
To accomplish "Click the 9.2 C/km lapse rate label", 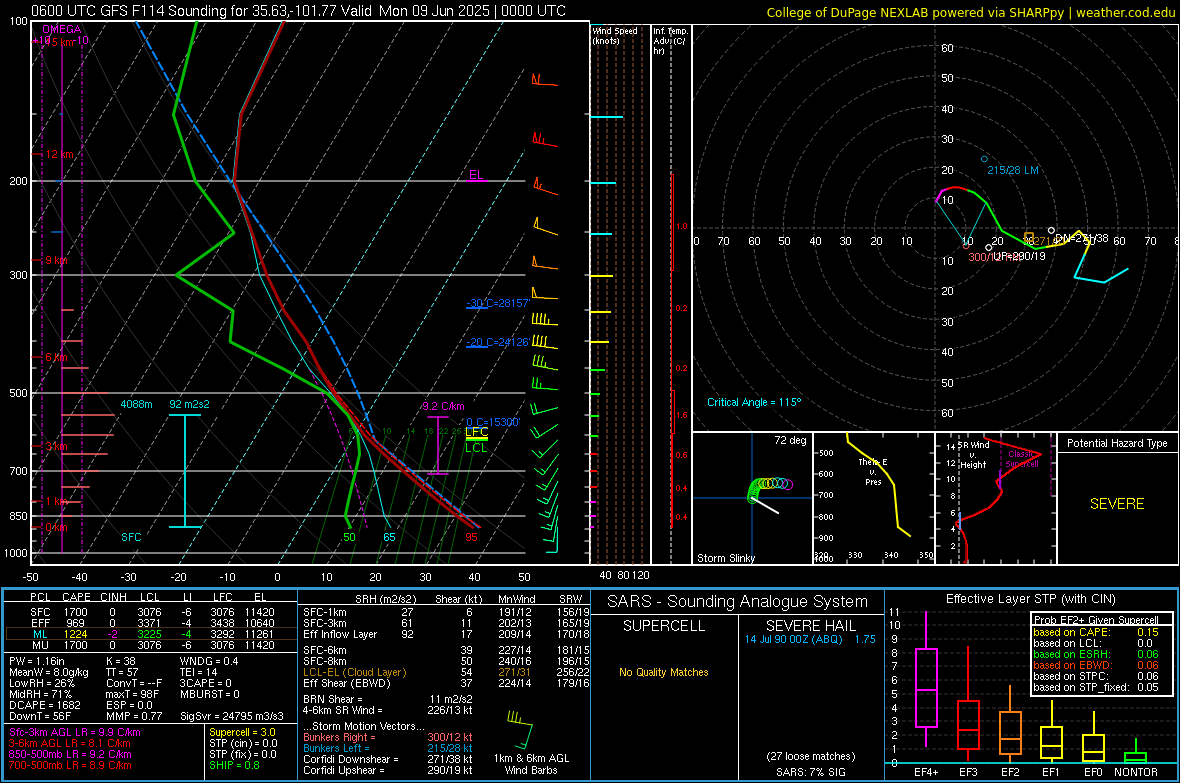I will 443,406.
